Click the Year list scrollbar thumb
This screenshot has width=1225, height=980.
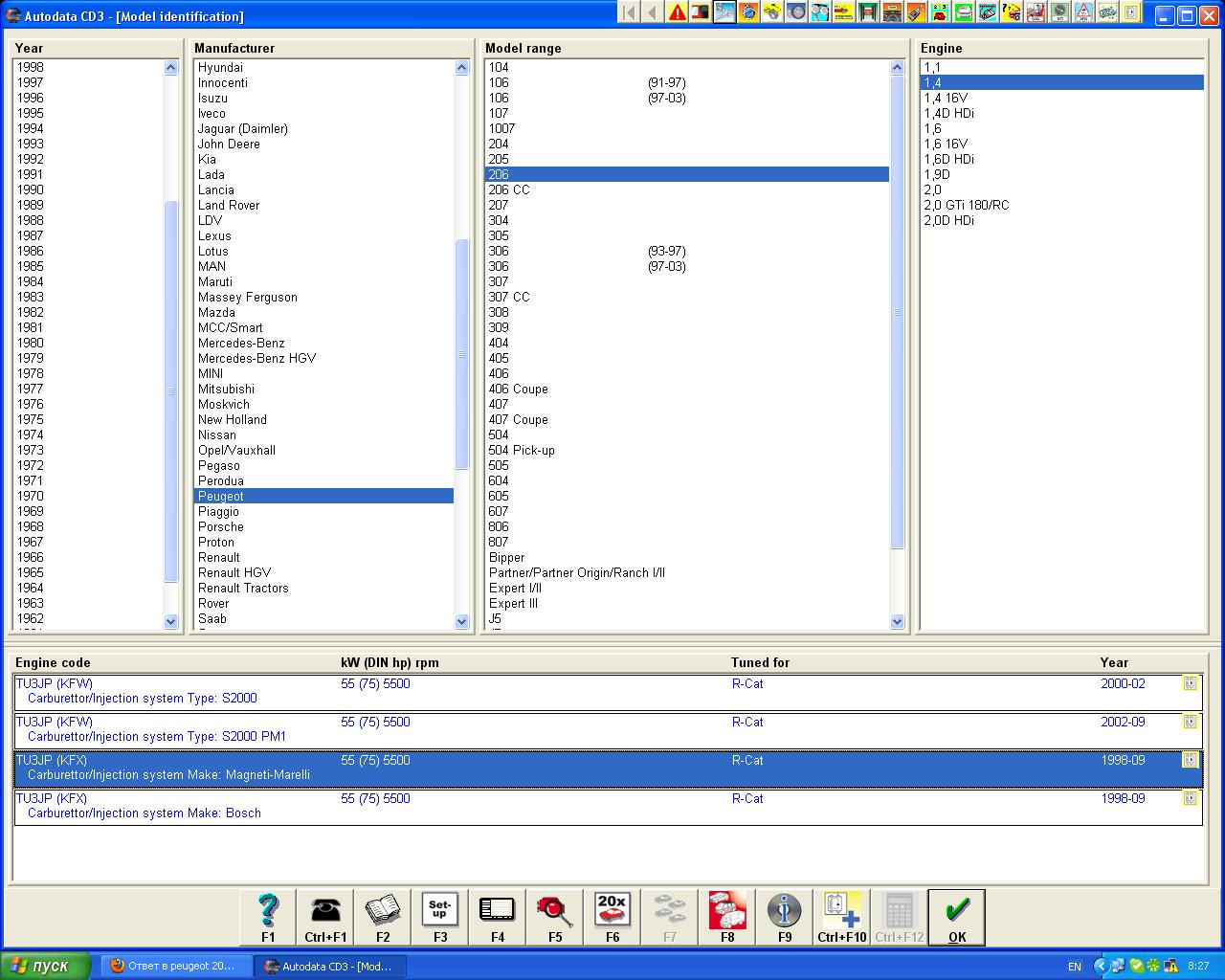171,390
